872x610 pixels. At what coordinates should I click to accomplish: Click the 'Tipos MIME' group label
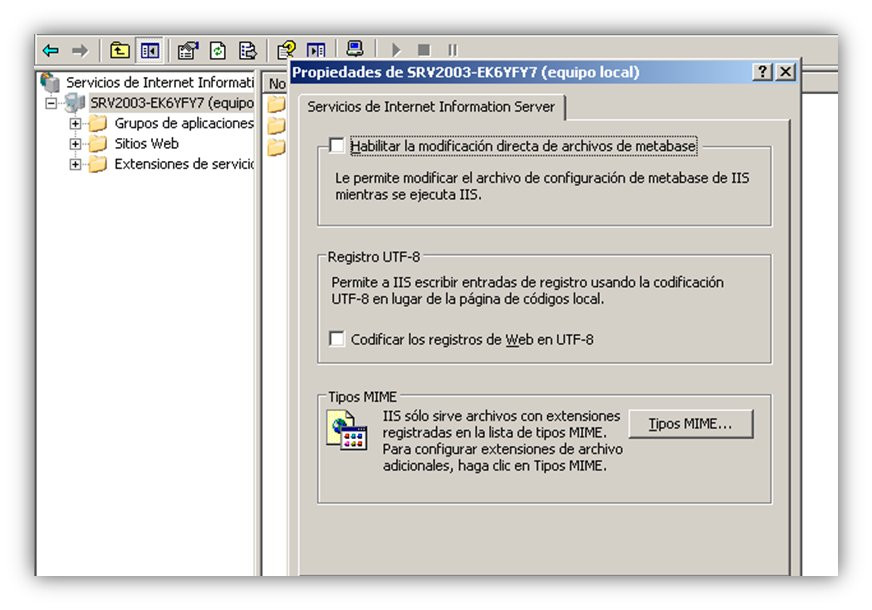pyautogui.click(x=362, y=397)
